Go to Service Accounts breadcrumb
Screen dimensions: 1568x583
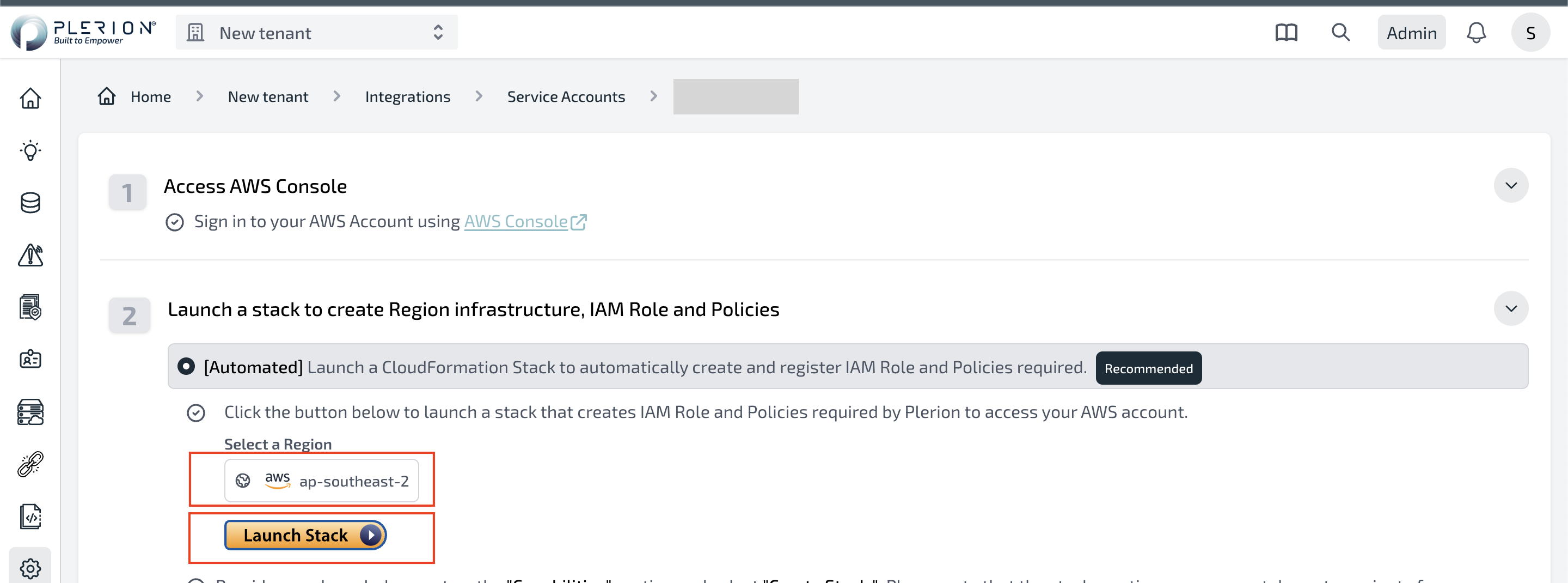566,96
